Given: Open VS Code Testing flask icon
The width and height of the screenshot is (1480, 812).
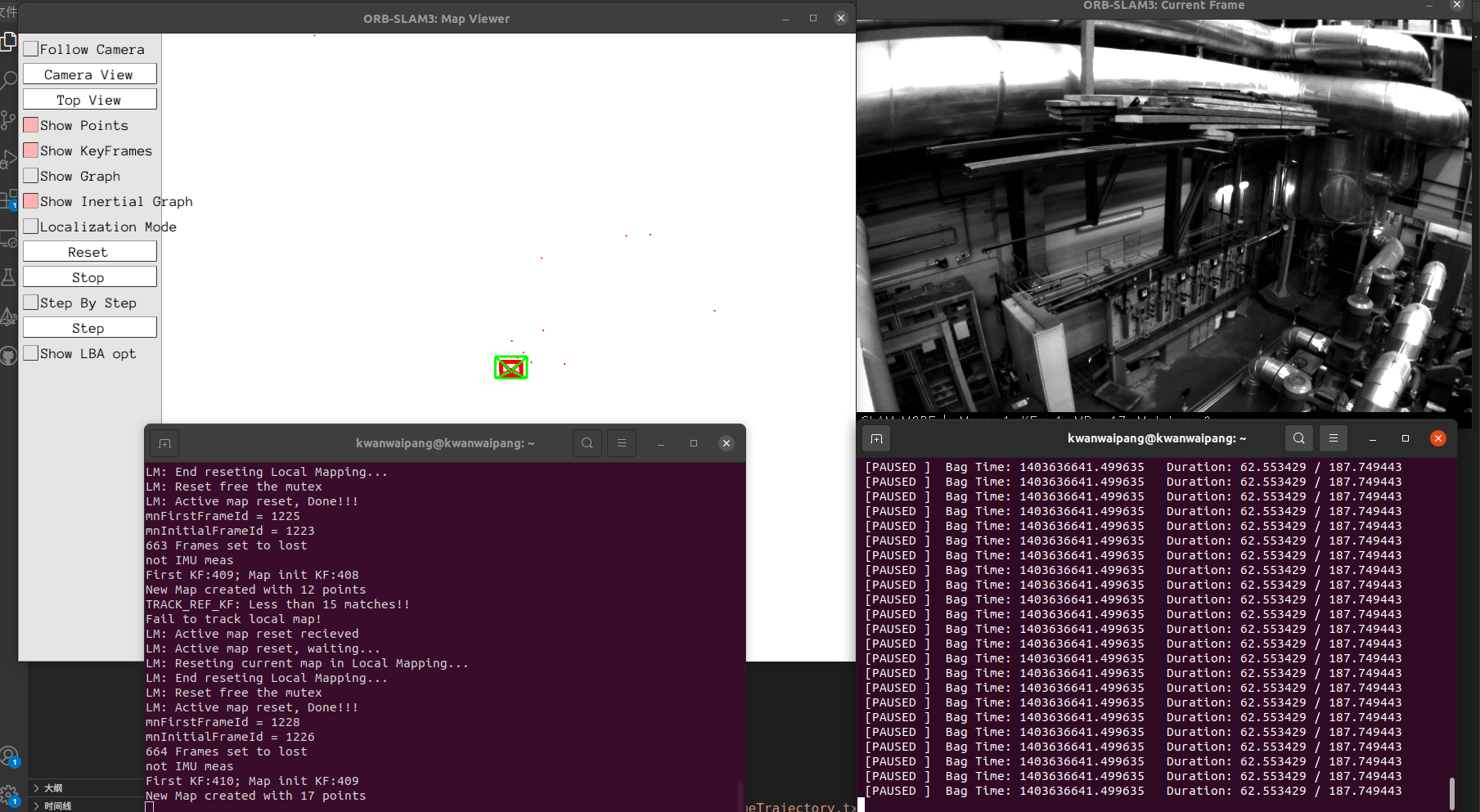Looking at the screenshot, I should [8, 277].
